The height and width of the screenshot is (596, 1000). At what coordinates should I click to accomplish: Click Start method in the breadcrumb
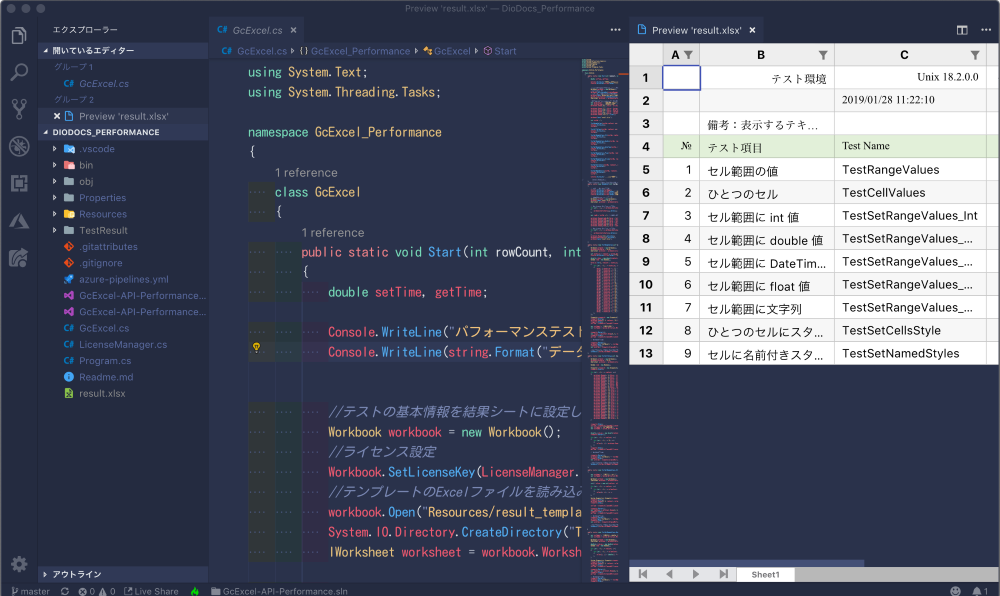(505, 51)
